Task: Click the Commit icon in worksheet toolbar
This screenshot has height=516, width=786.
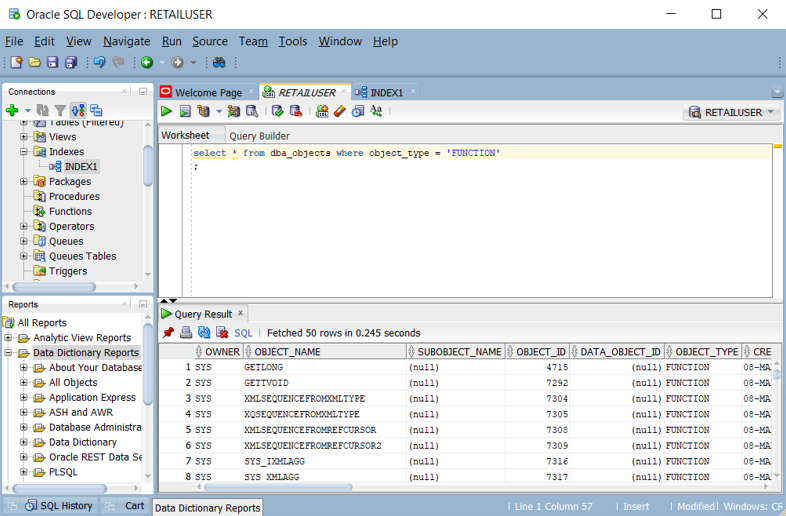Action: coord(277,112)
